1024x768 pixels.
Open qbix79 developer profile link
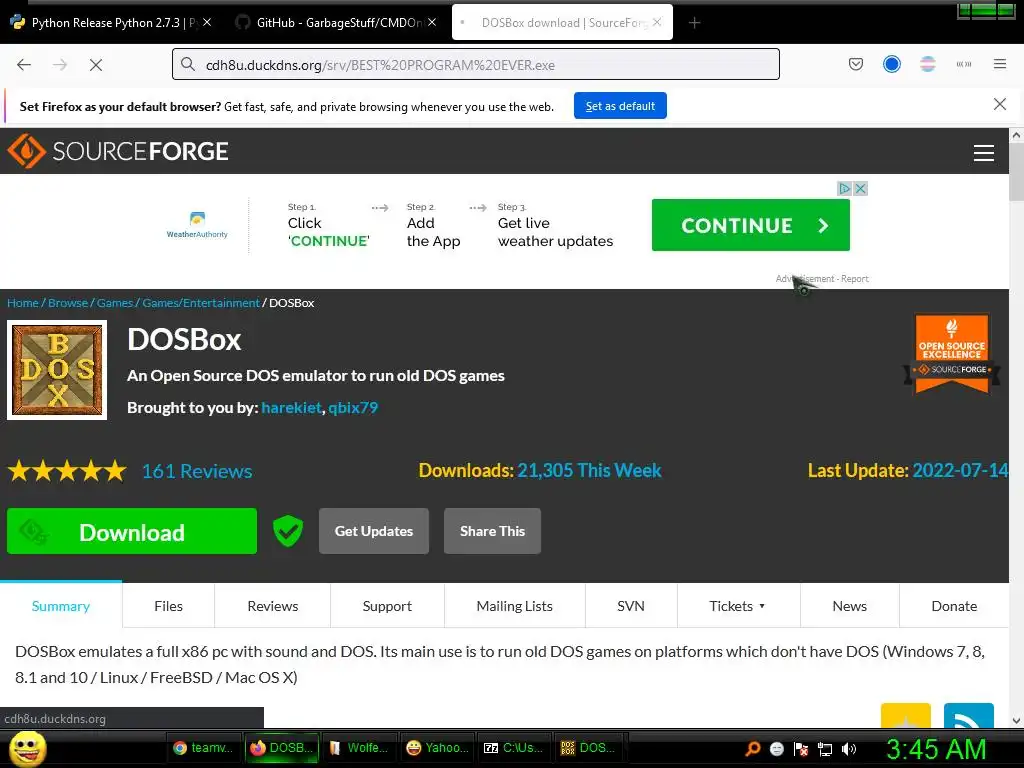point(353,408)
